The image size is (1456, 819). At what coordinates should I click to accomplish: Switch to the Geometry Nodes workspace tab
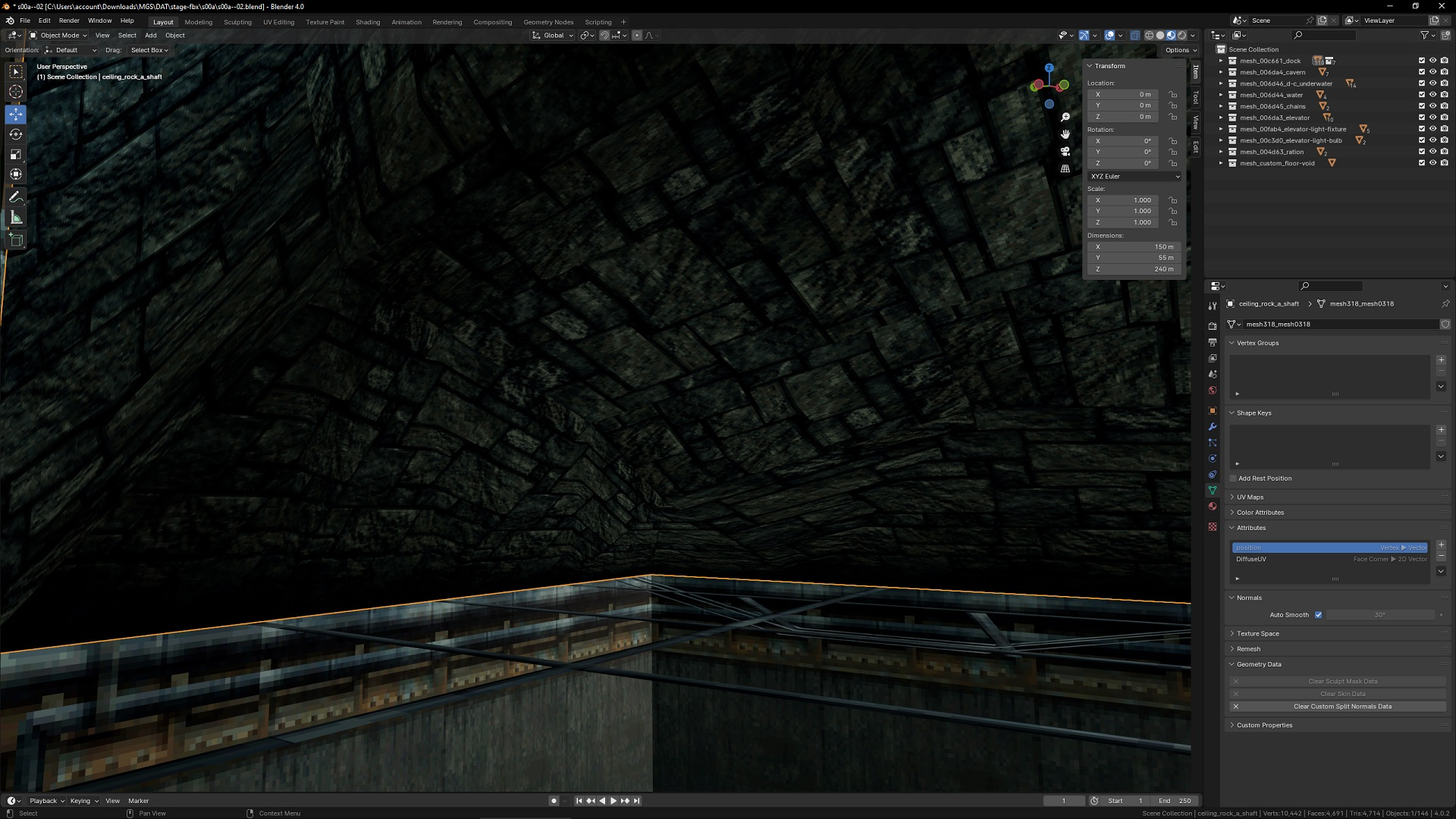[x=548, y=22]
